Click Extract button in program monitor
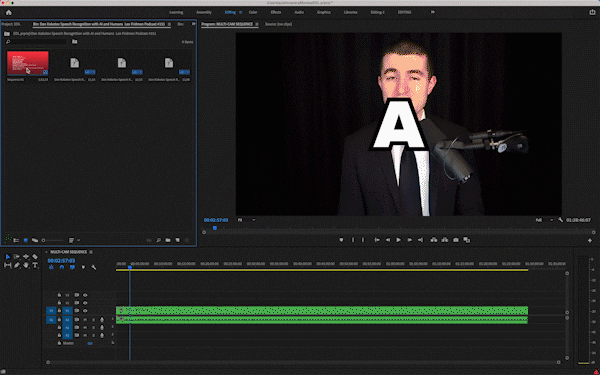Screen dimensions: 600x375 pyautogui.click(x=445, y=240)
